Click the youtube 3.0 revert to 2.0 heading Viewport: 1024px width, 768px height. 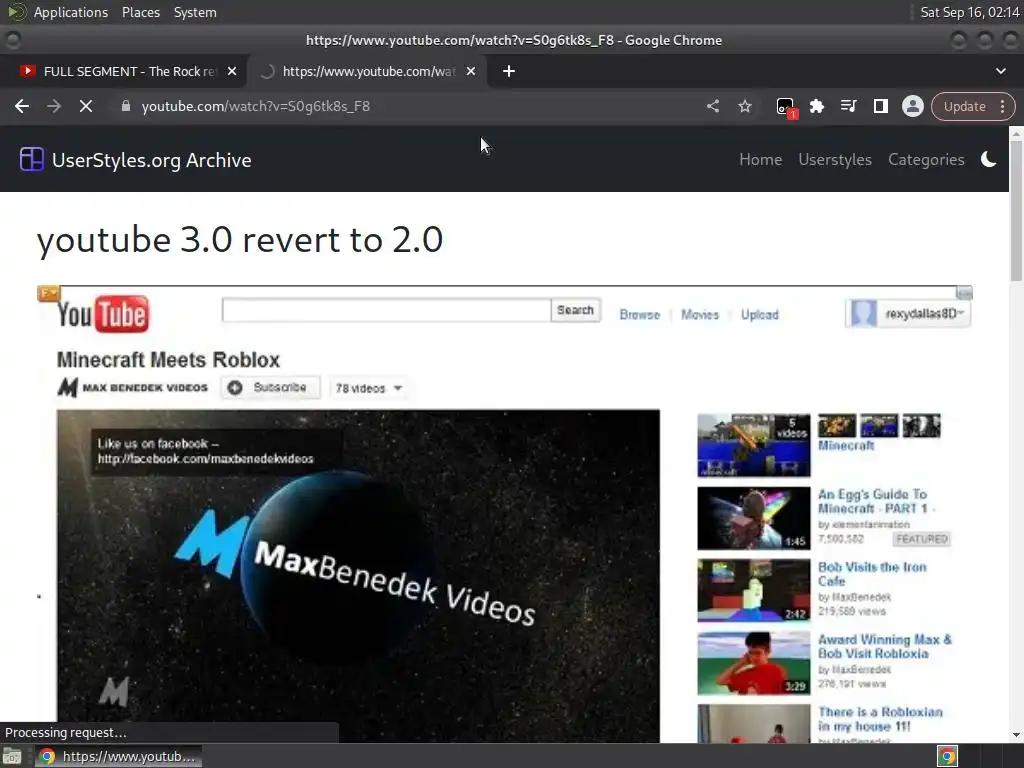240,240
